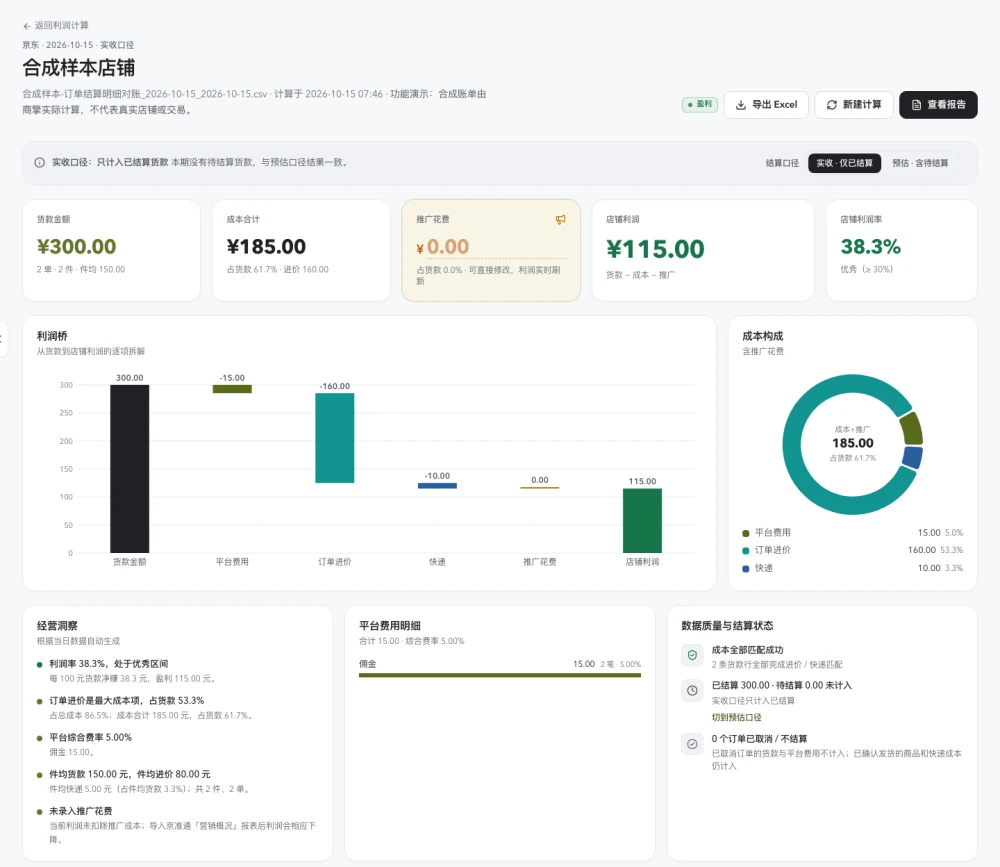Start a new calculation with 新建计算
The width and height of the screenshot is (1000, 867).
click(853, 105)
